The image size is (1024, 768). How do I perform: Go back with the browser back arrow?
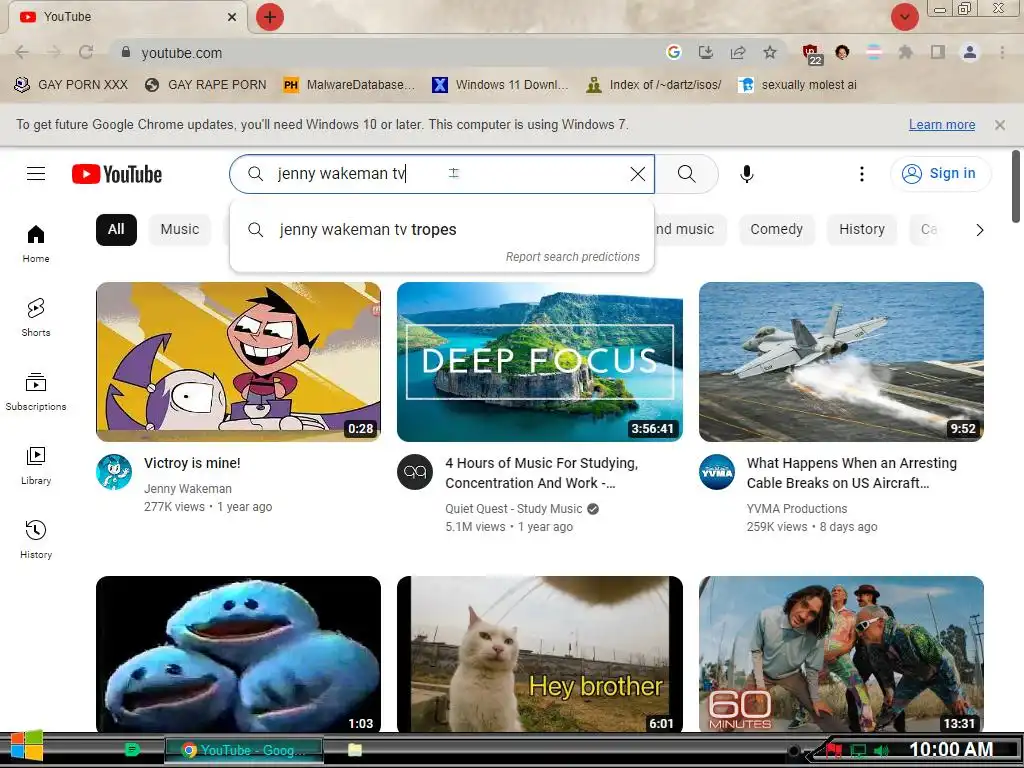pos(22,53)
